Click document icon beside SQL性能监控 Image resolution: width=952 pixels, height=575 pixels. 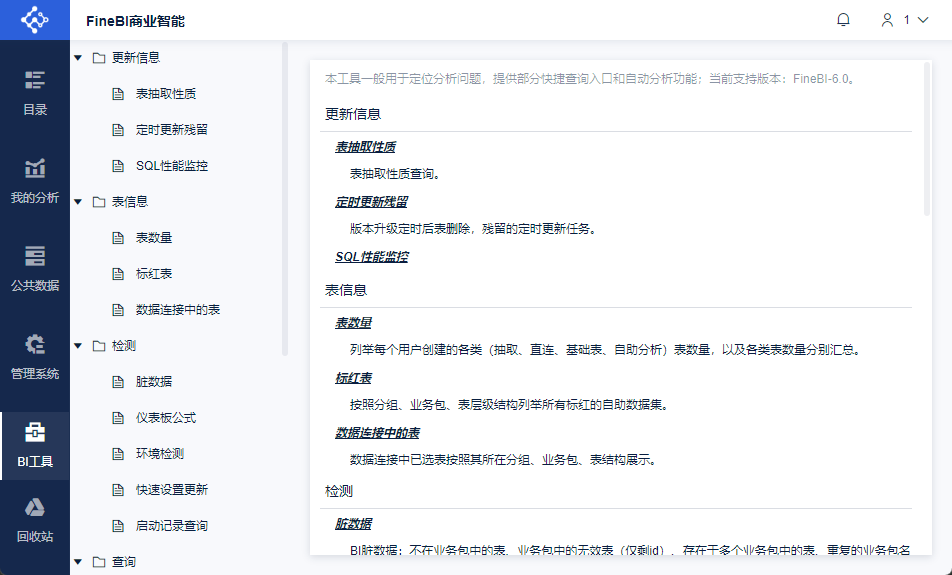118,166
